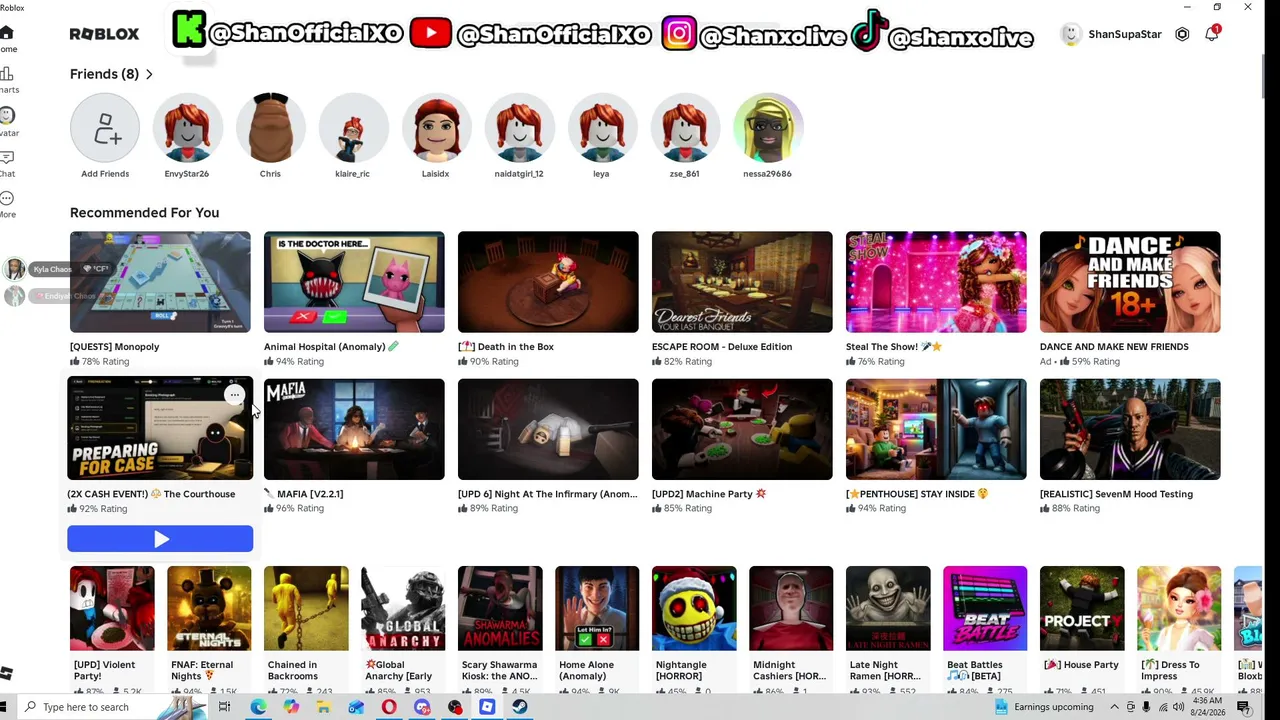Open the MAFIA [V2.2.1] game thumbnail
The image size is (1280, 720).
click(x=354, y=429)
